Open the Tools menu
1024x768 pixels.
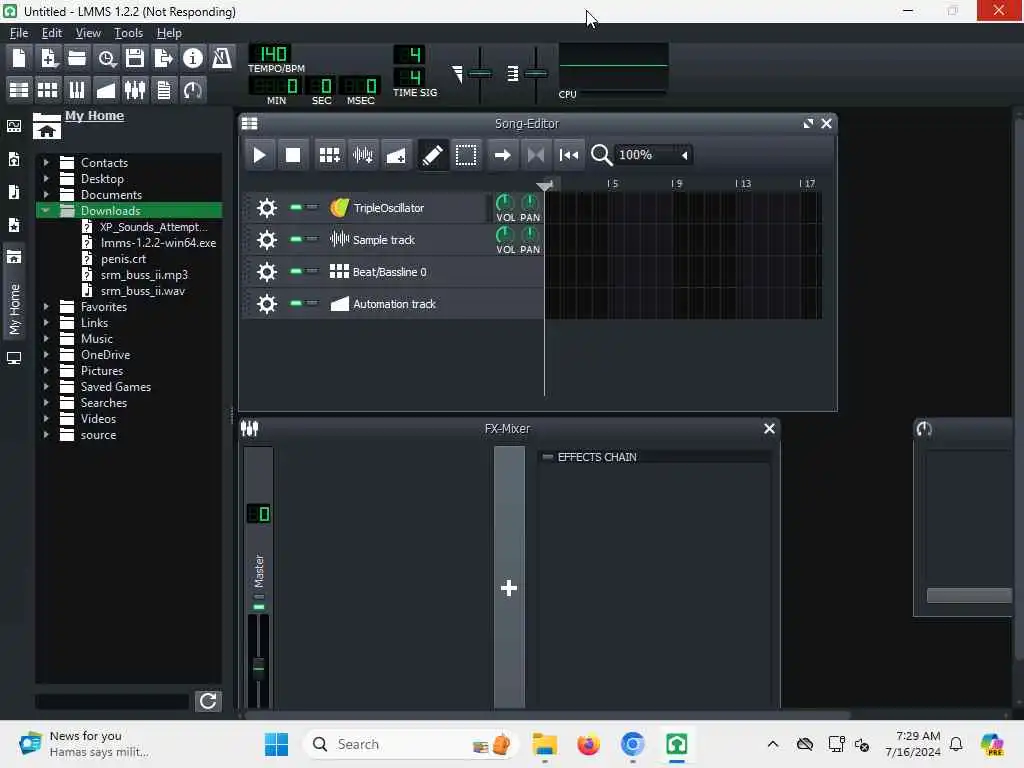129,33
